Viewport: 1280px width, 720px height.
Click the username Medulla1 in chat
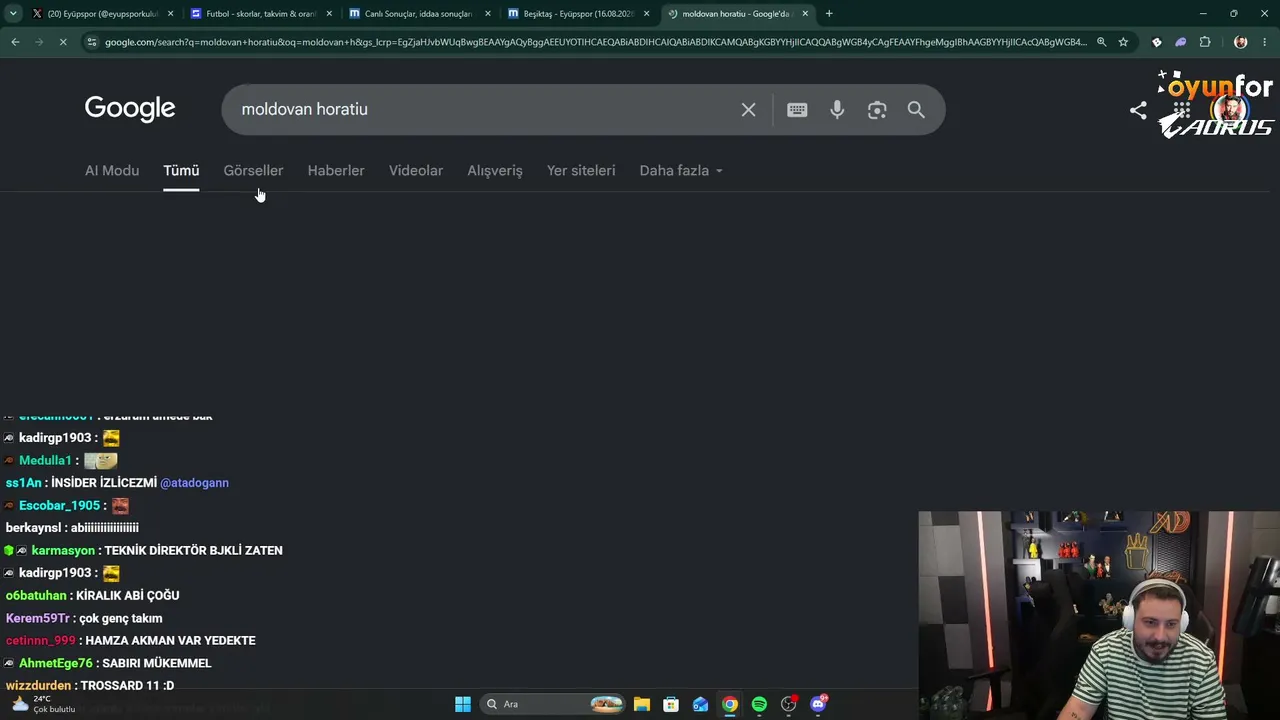coord(45,460)
